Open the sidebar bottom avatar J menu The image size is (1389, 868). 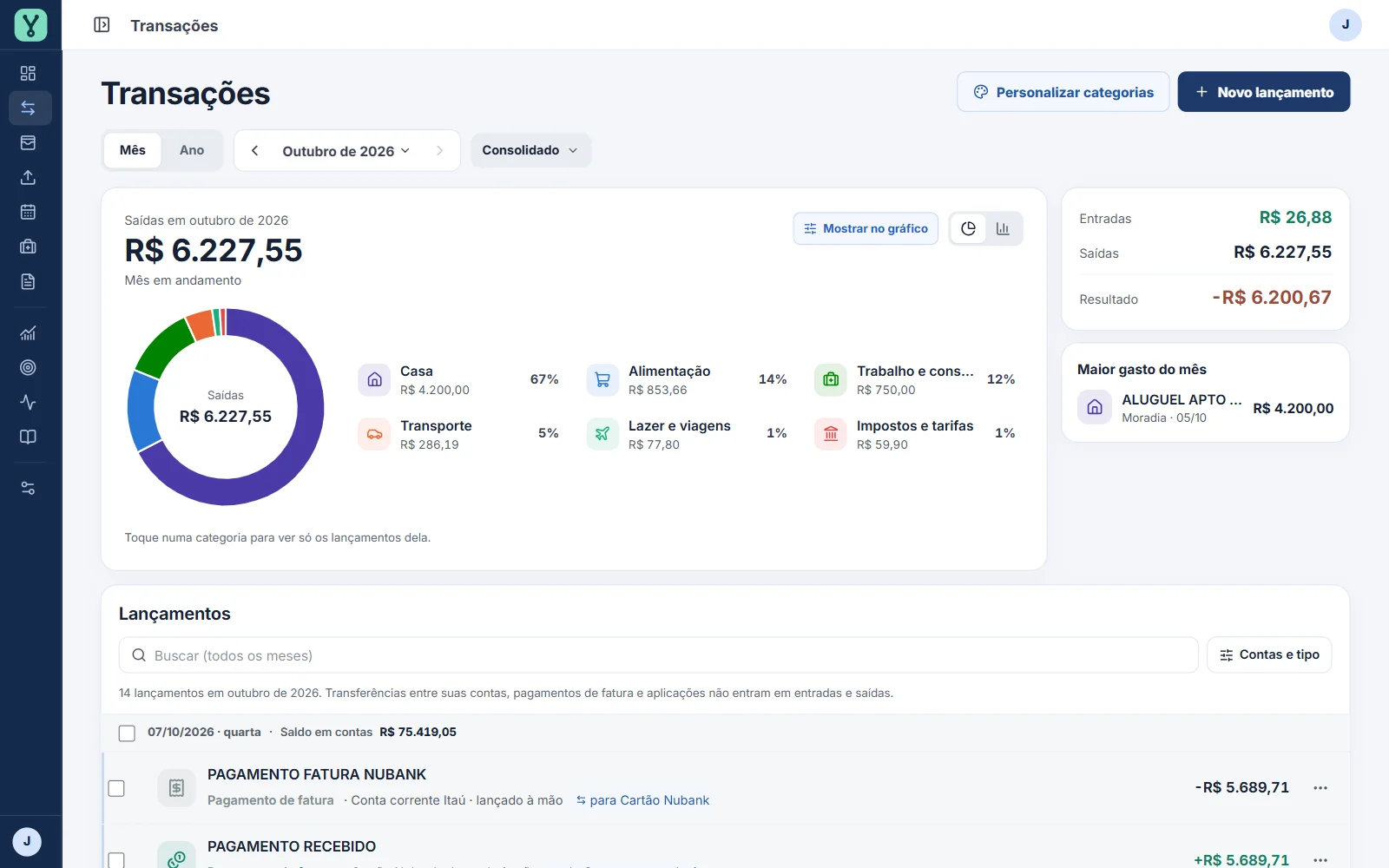coord(27,841)
